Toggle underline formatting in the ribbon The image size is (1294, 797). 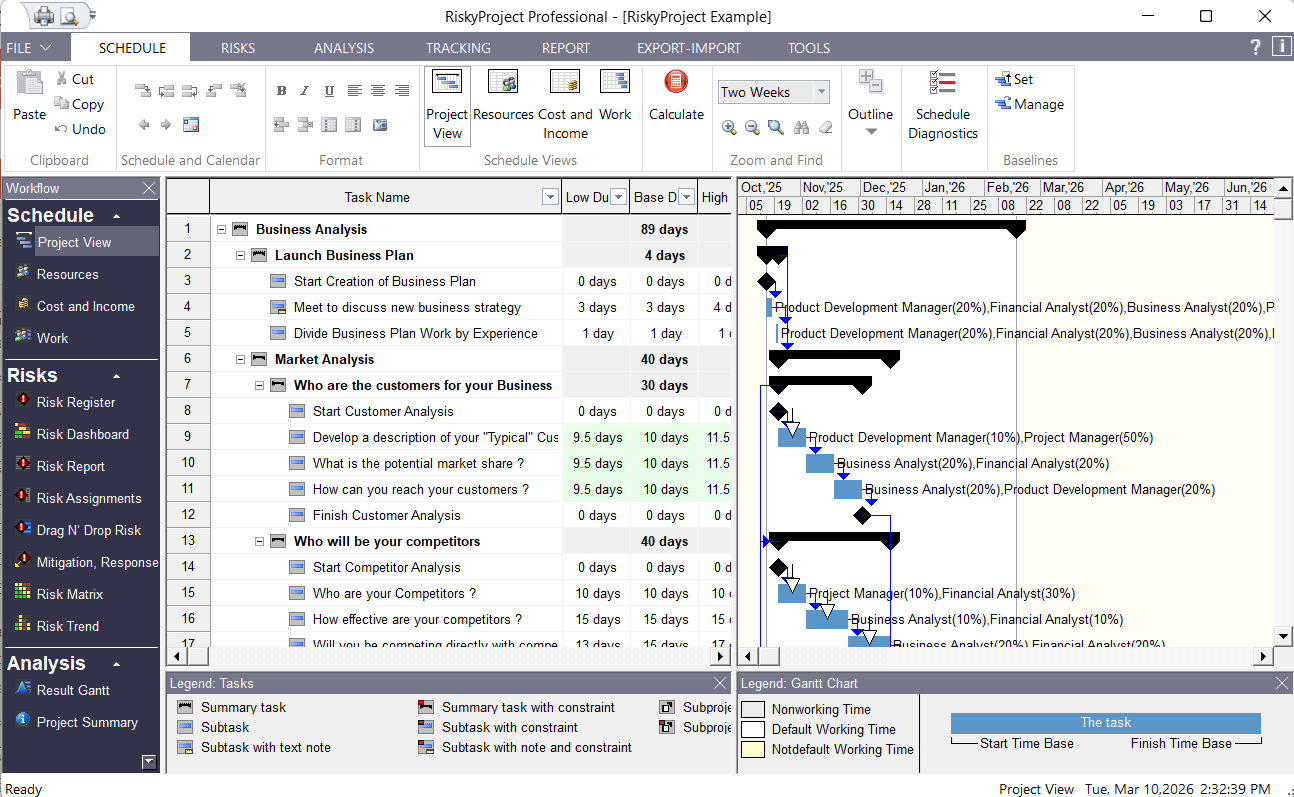pos(328,90)
